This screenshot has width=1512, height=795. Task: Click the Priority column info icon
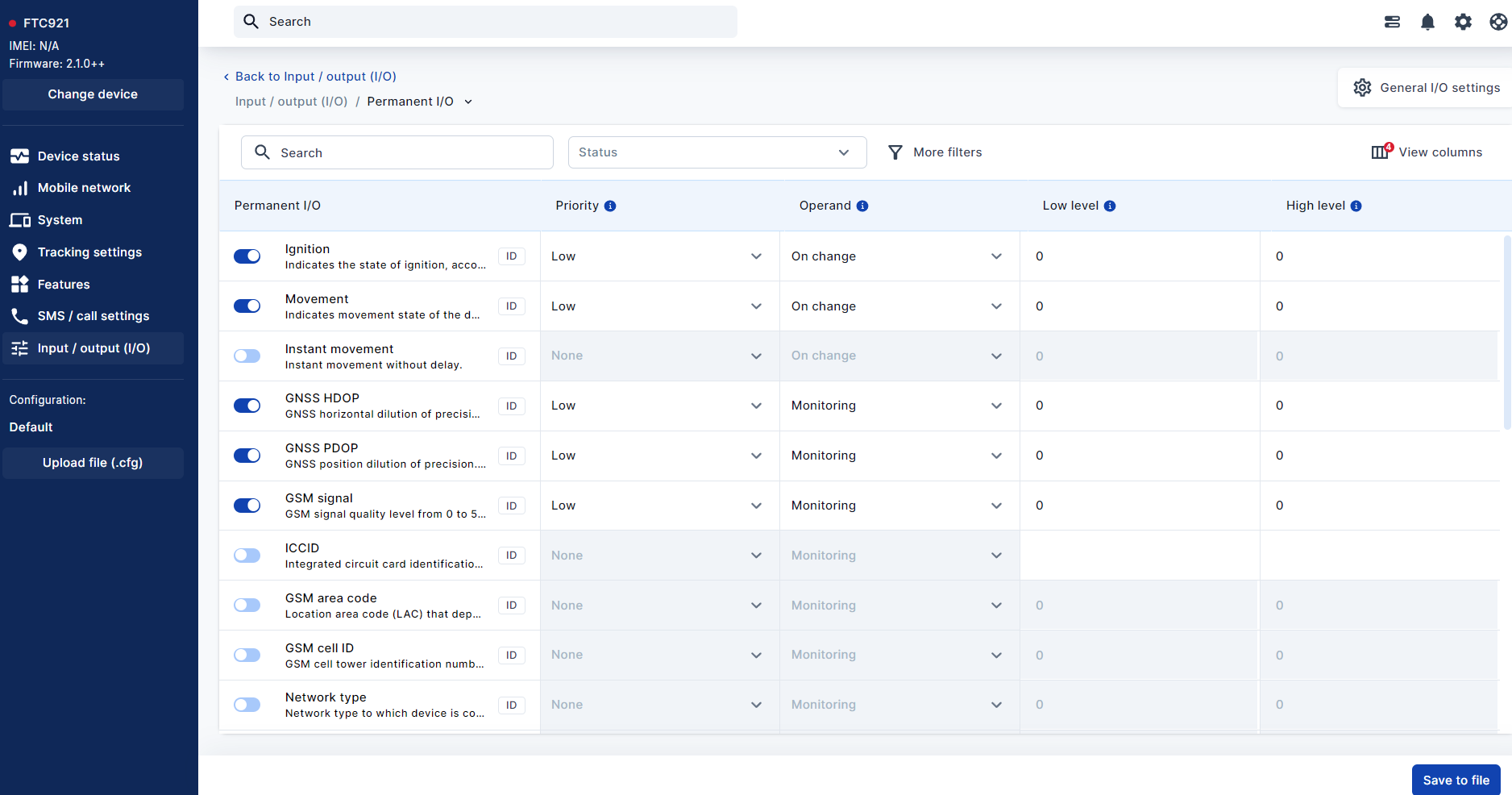point(610,206)
